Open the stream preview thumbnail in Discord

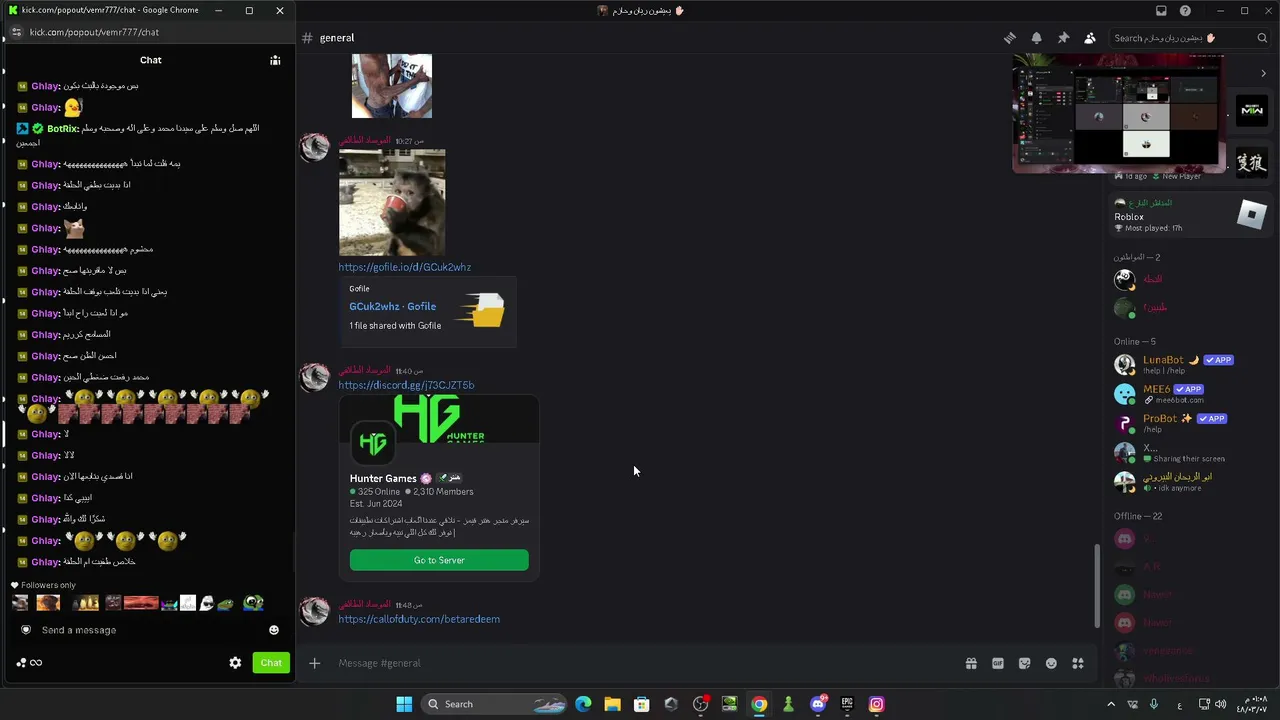(1118, 113)
